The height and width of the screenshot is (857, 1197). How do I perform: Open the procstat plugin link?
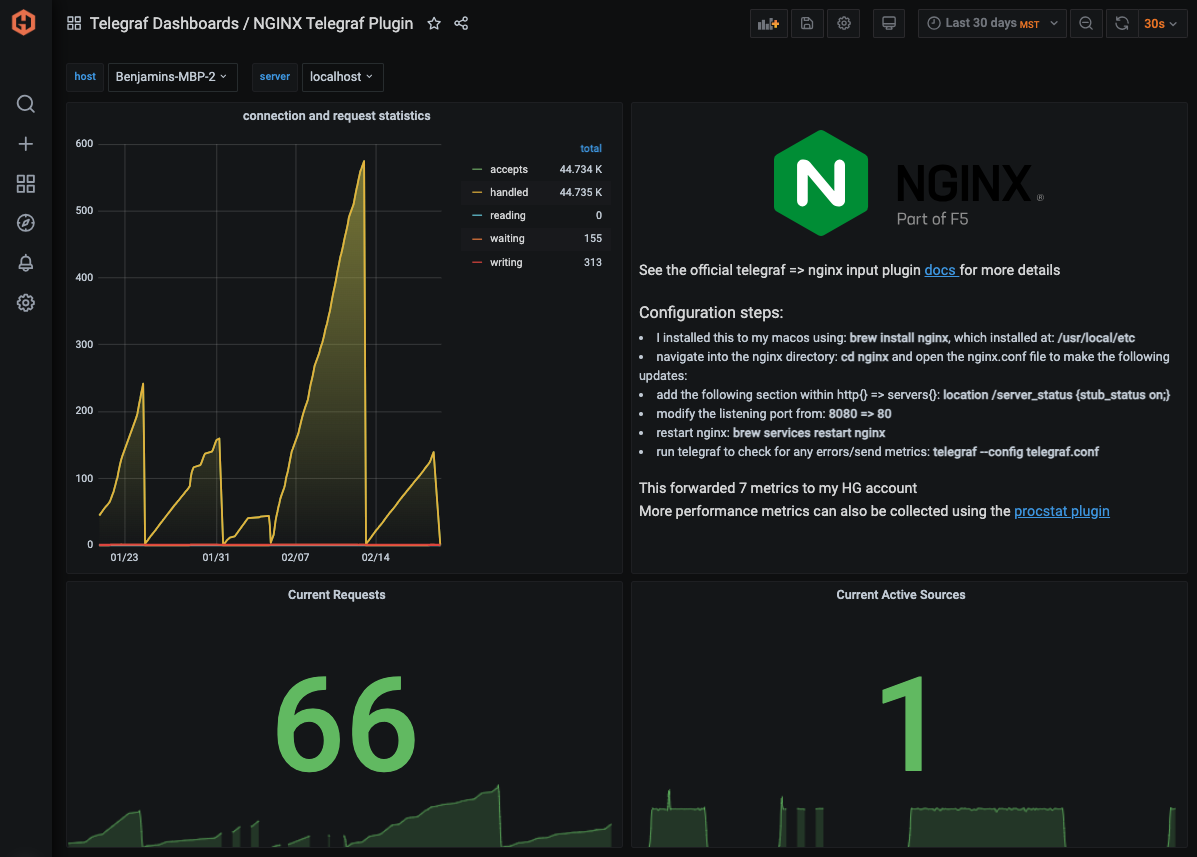[1061, 511]
